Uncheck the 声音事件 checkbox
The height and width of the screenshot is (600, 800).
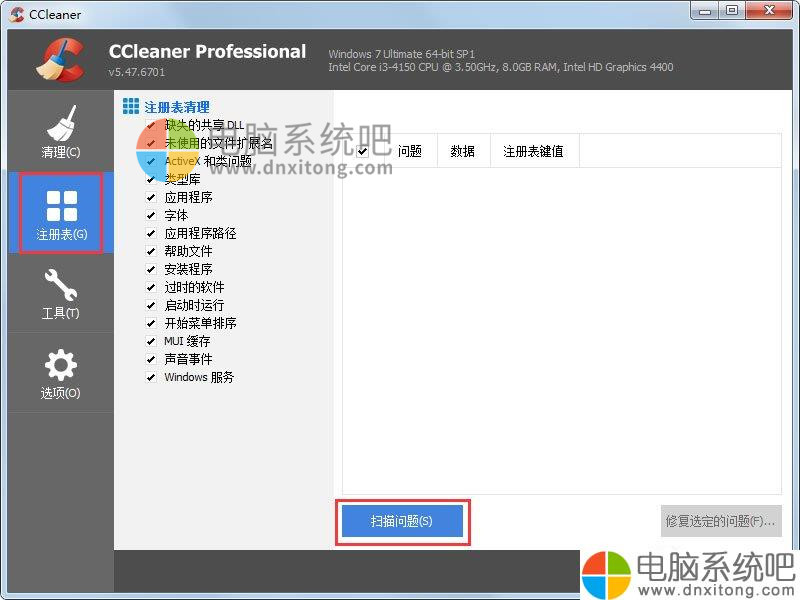point(151,359)
